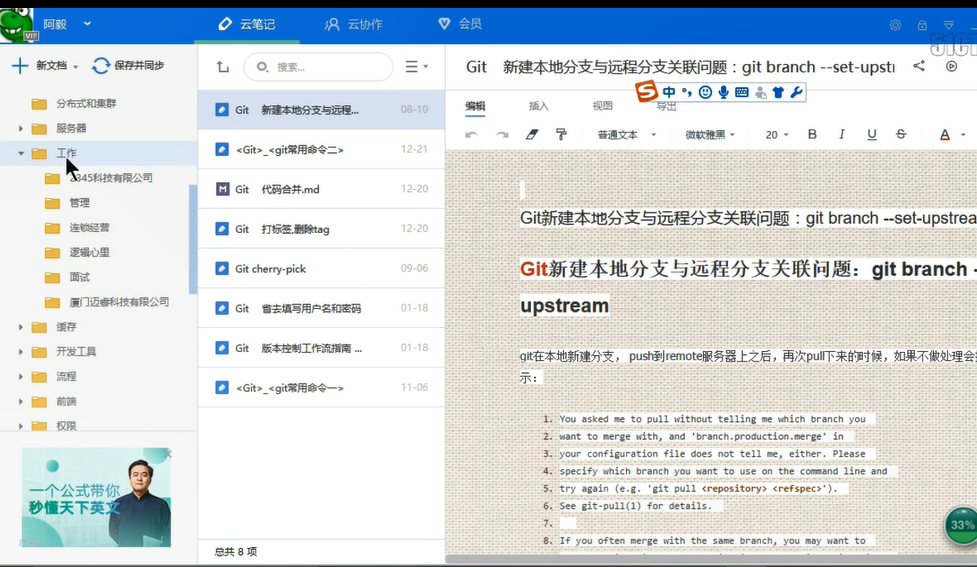
Task: Expand the 前端 folder
Action: tap(21, 401)
